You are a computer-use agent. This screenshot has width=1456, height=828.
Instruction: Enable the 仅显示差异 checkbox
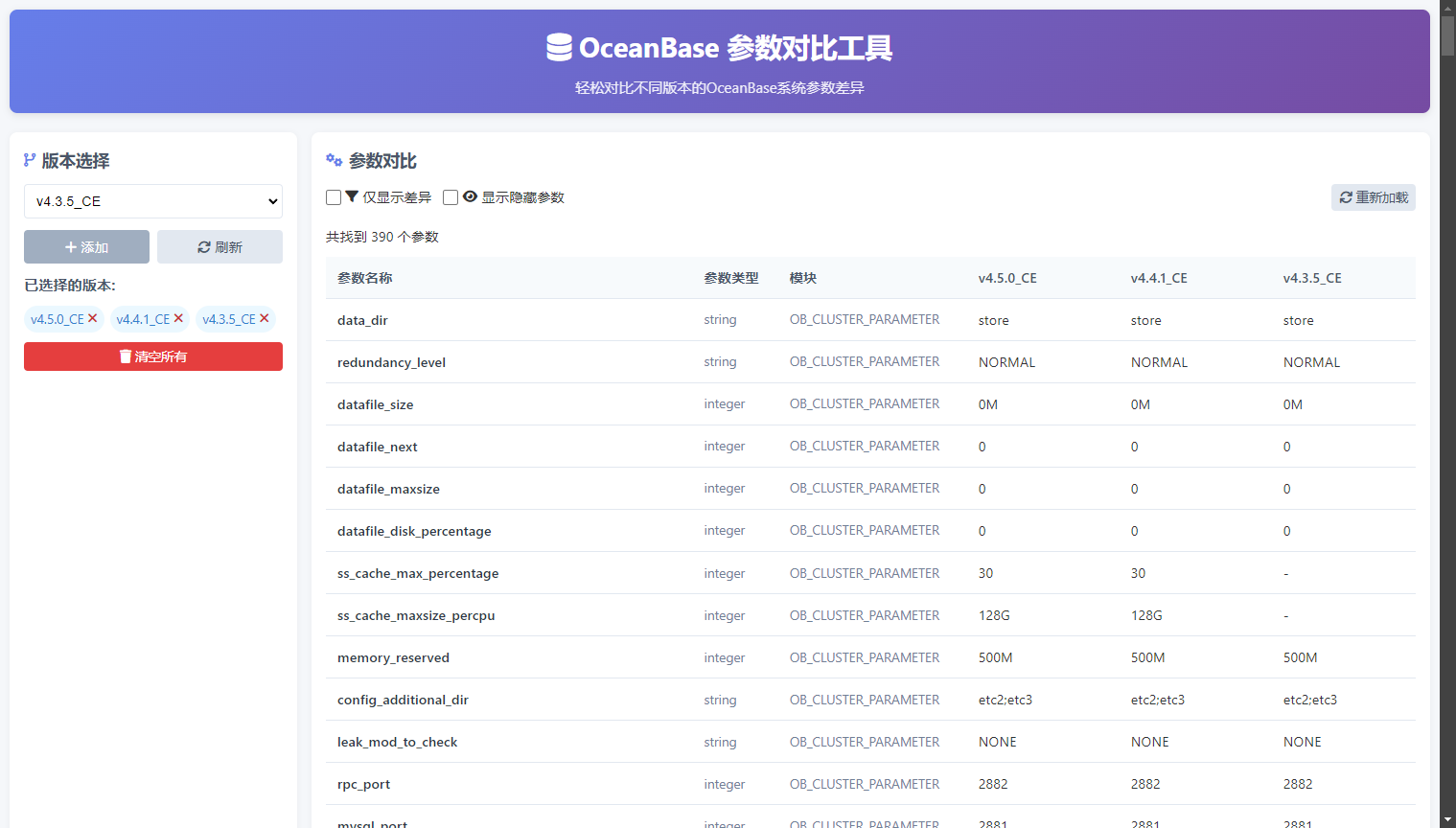click(334, 197)
